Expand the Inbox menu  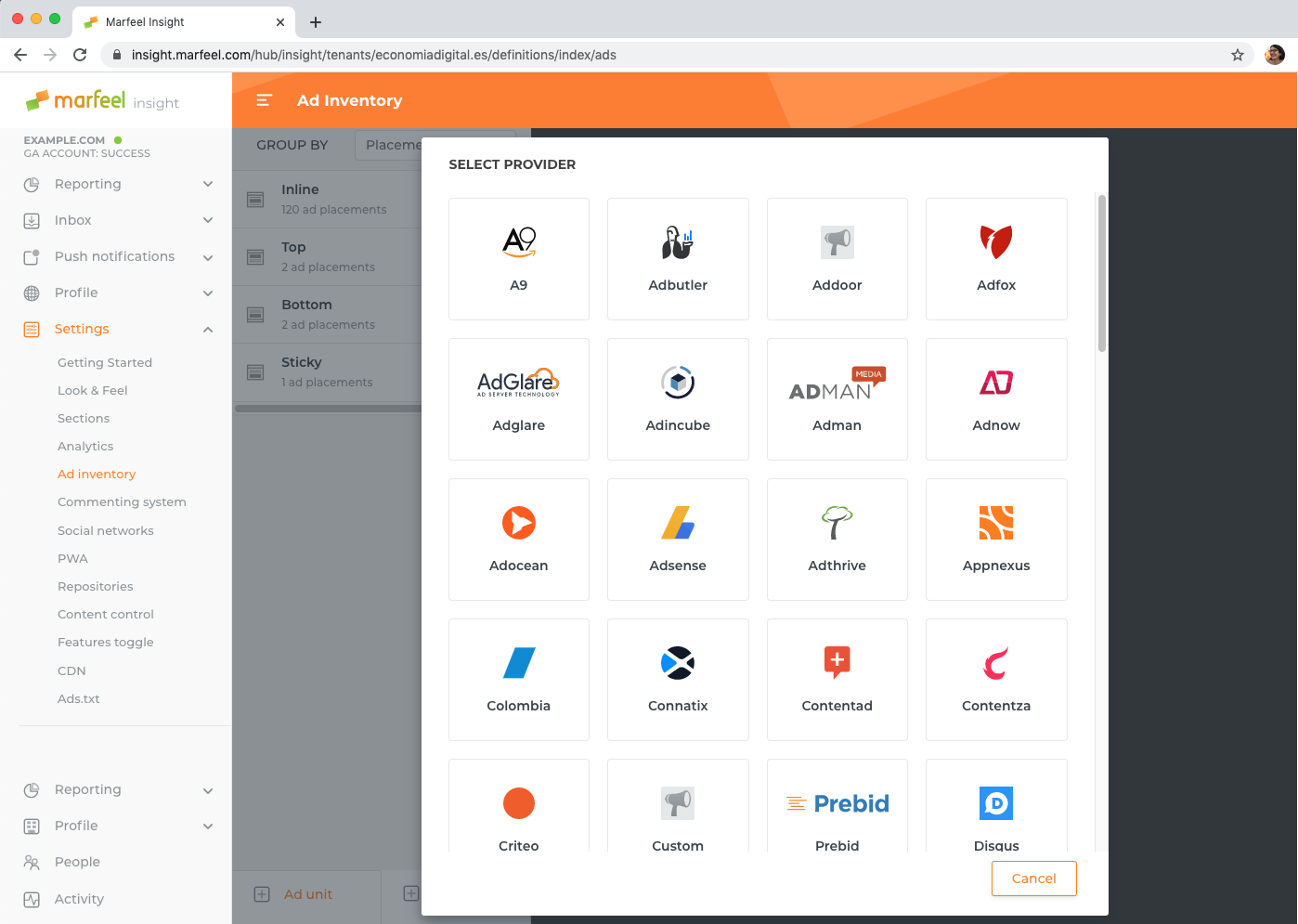pyautogui.click(x=119, y=220)
